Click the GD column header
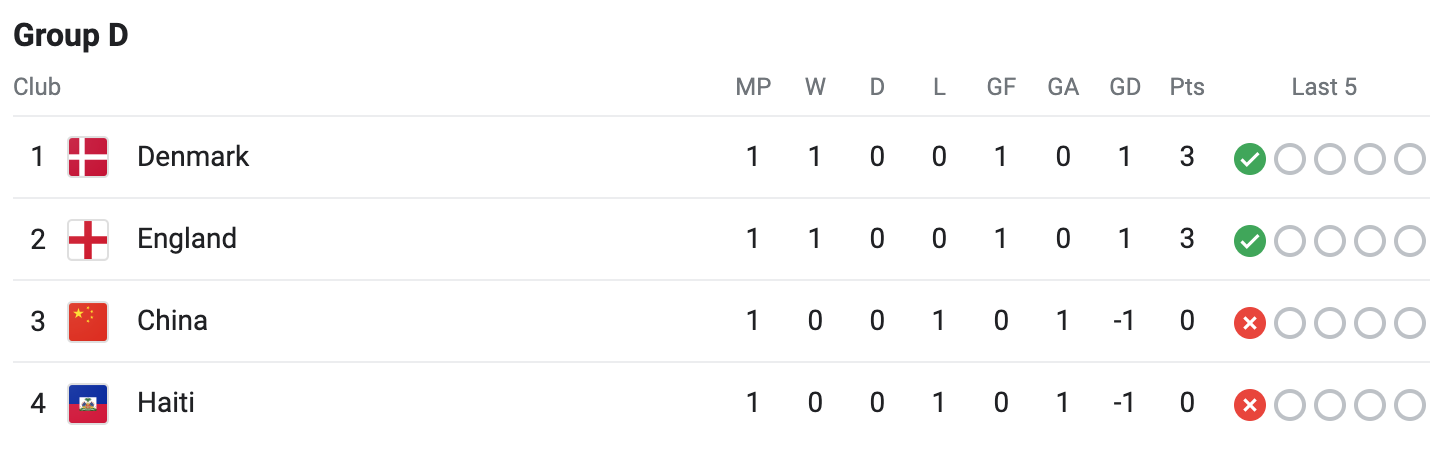 [1125, 87]
